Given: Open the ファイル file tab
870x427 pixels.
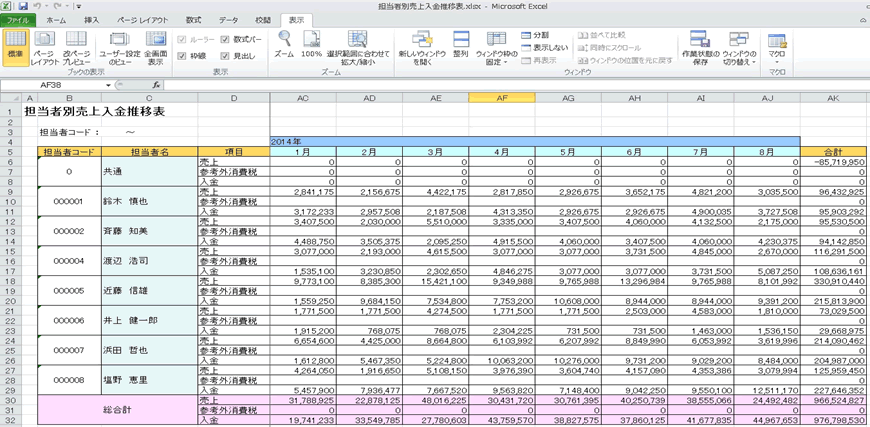Looking at the screenshot, I should tap(18, 20).
